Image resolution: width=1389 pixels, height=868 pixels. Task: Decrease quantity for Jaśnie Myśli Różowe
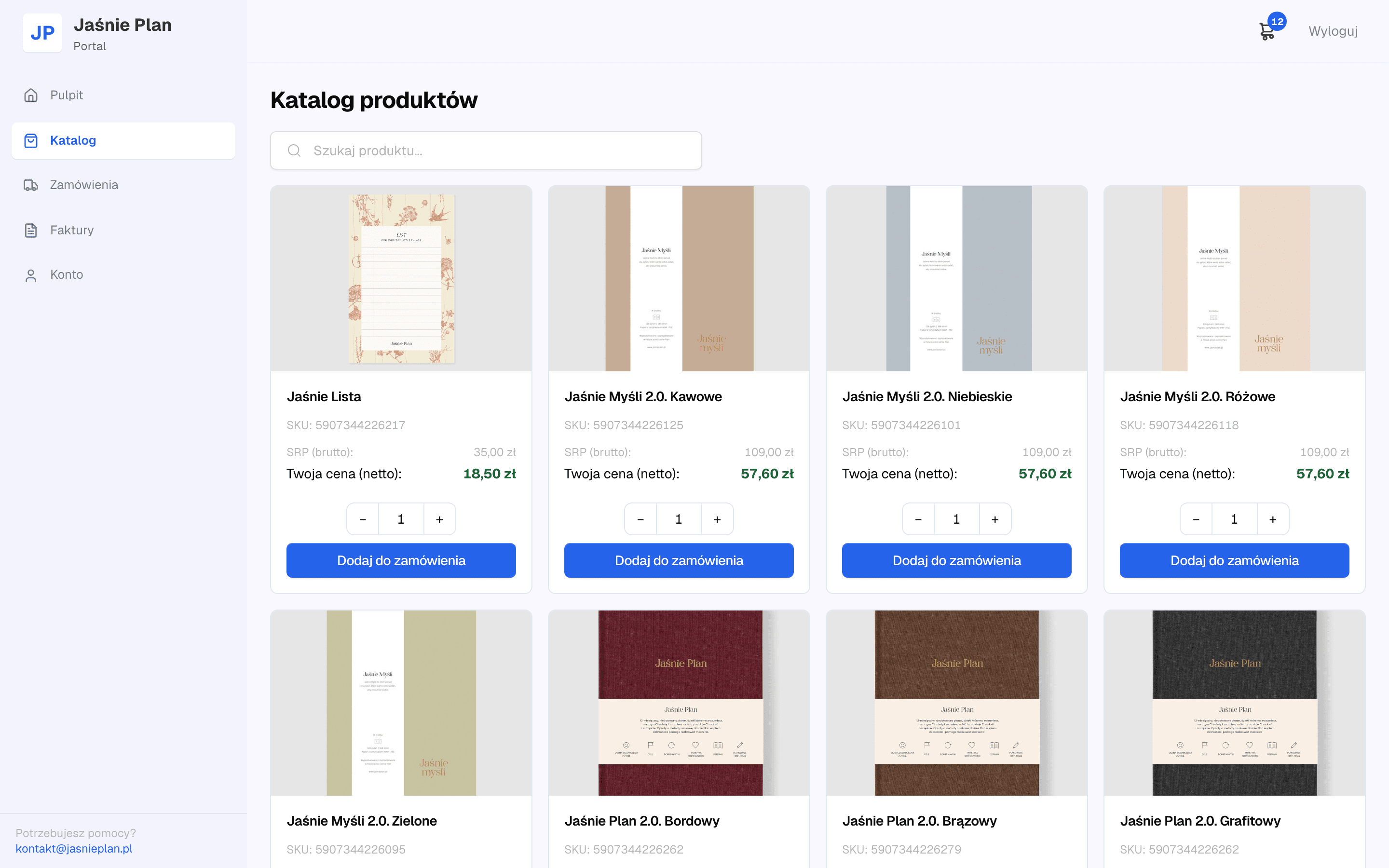point(1196,519)
